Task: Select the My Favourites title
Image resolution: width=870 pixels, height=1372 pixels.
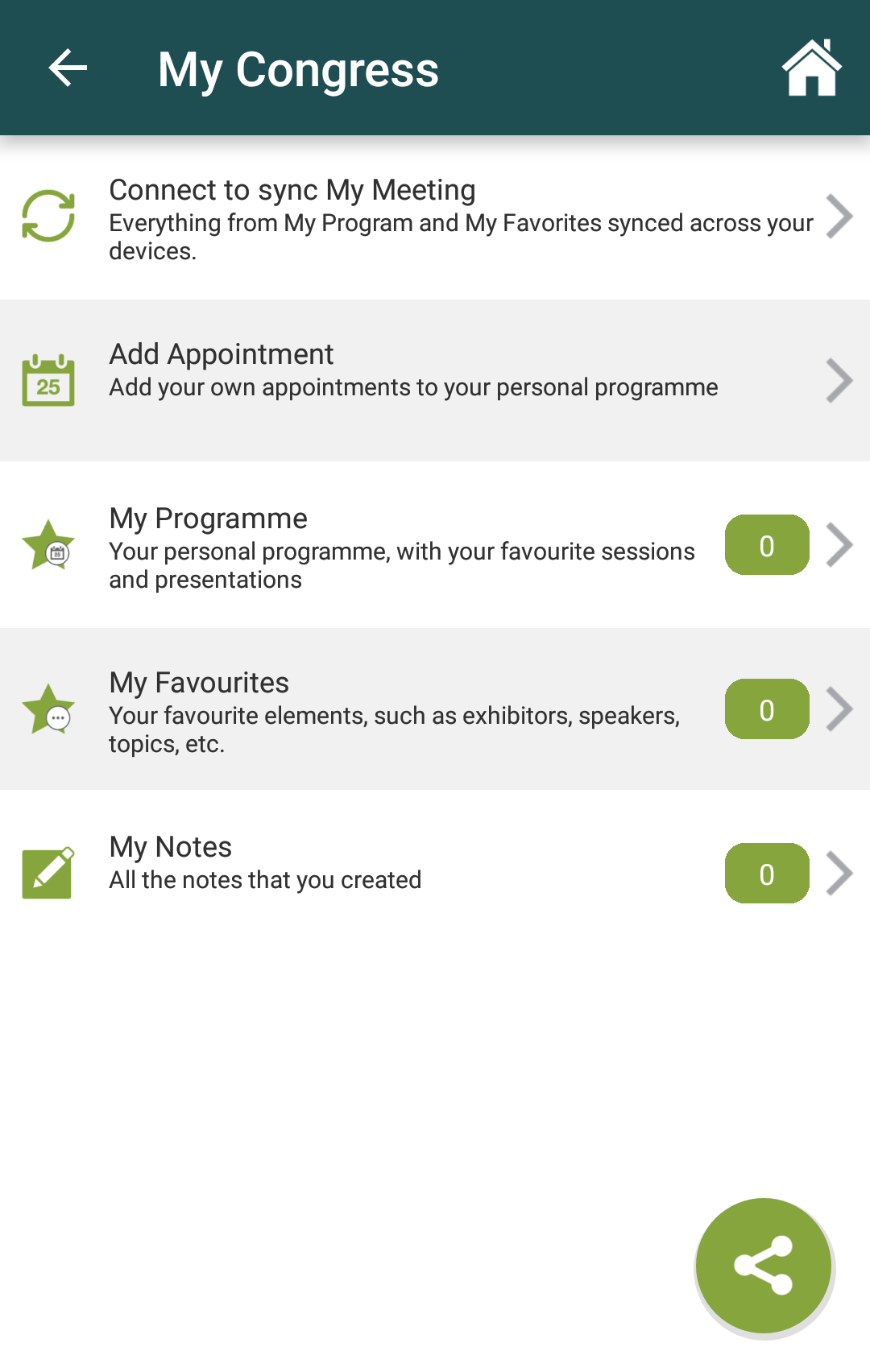Action: pyautogui.click(x=199, y=683)
